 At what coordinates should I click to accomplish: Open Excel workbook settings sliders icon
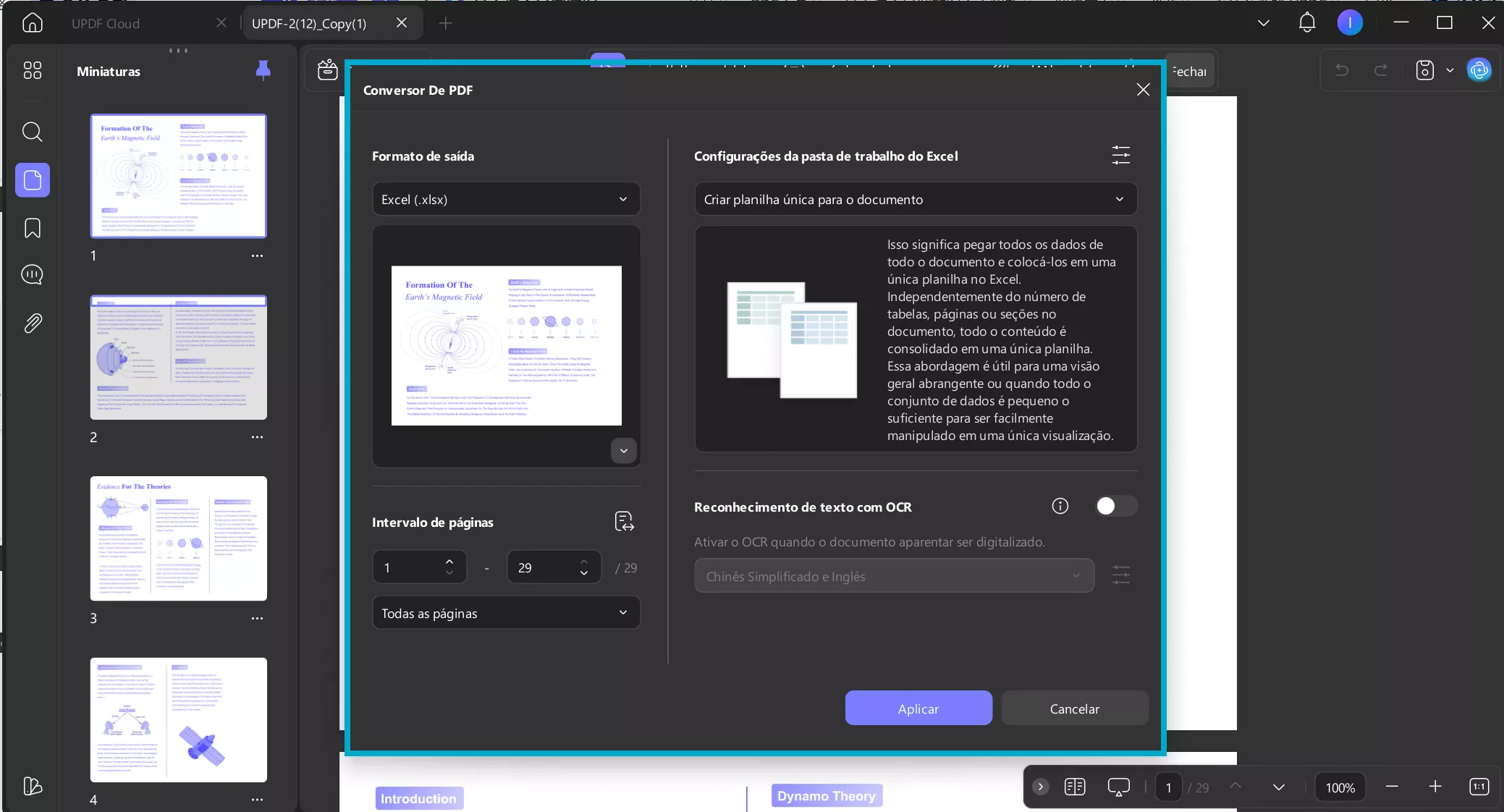[x=1120, y=155]
